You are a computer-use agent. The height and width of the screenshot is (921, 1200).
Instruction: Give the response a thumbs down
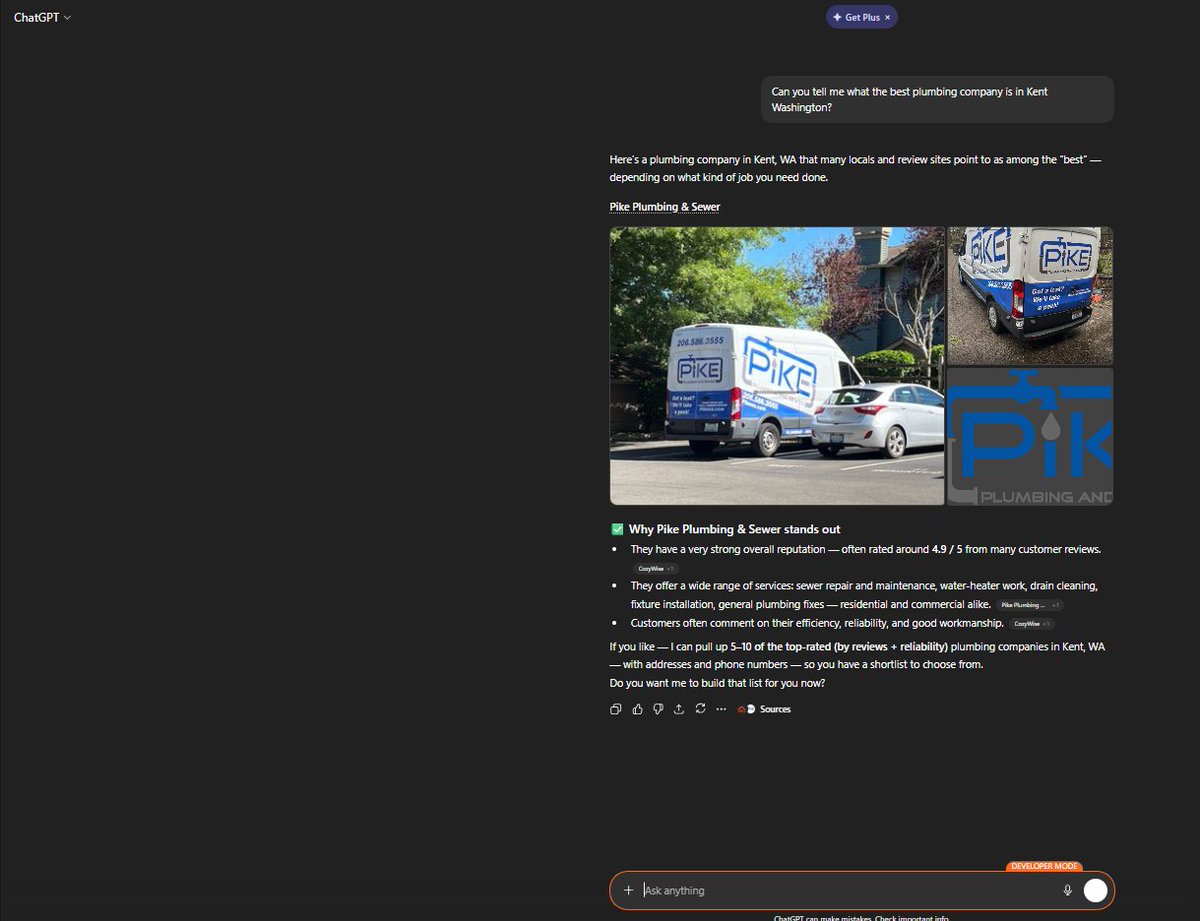coord(658,709)
